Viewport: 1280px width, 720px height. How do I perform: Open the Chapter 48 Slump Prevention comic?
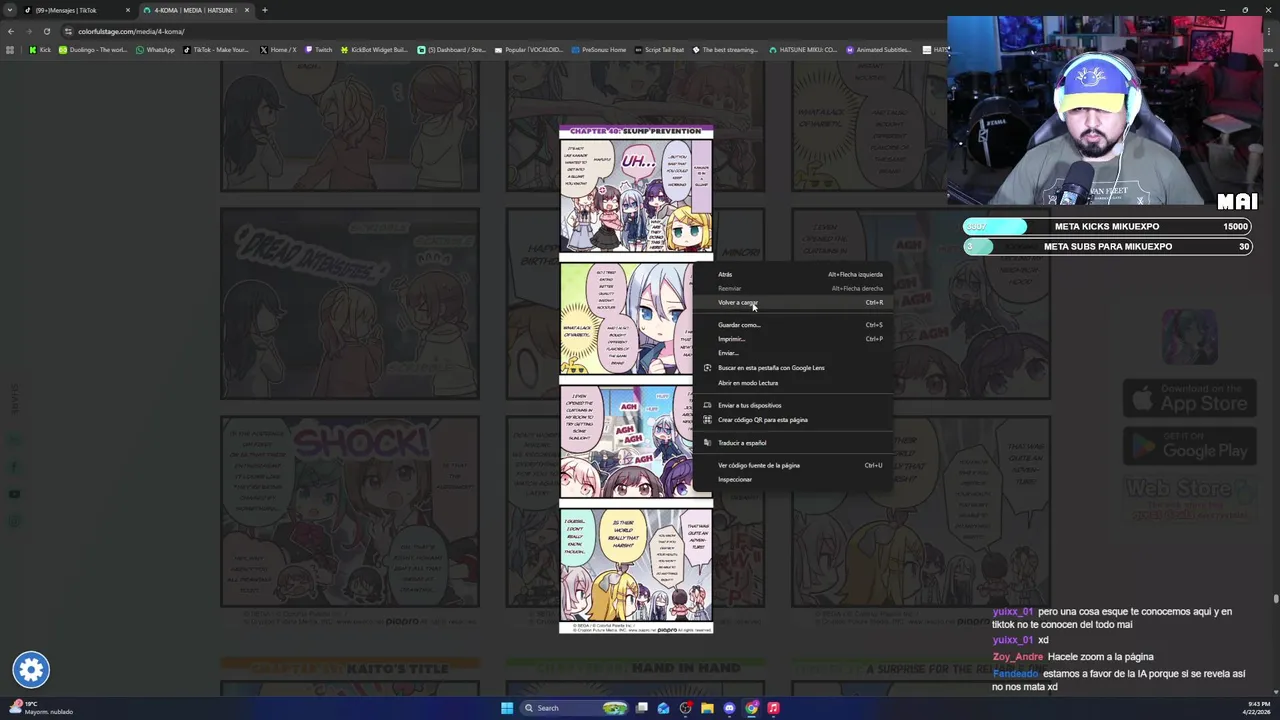[x=636, y=379]
